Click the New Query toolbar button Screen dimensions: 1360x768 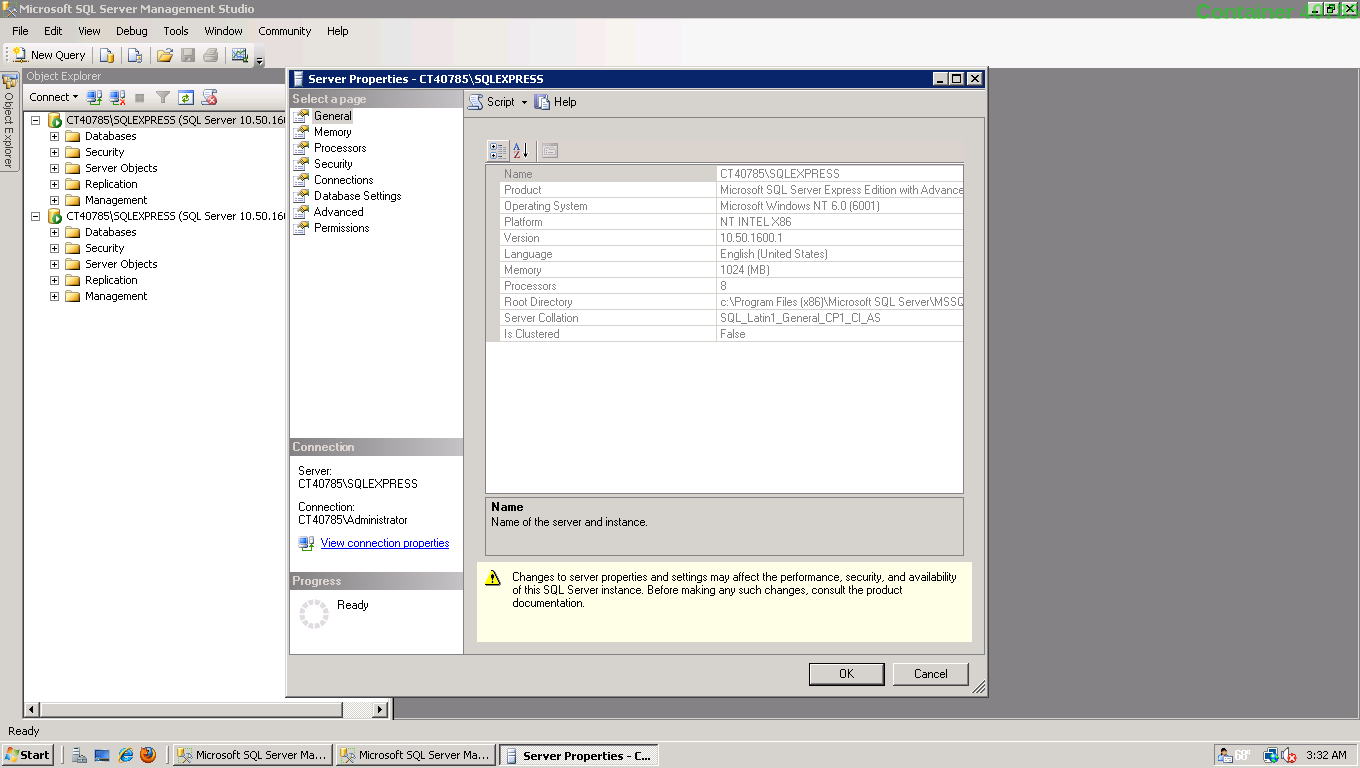49,55
